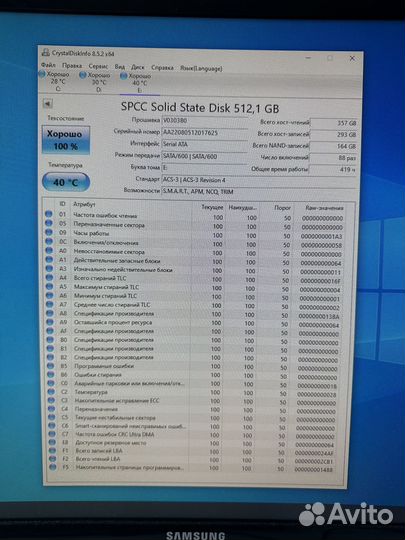Click the ACS-3 standard field

point(259,180)
